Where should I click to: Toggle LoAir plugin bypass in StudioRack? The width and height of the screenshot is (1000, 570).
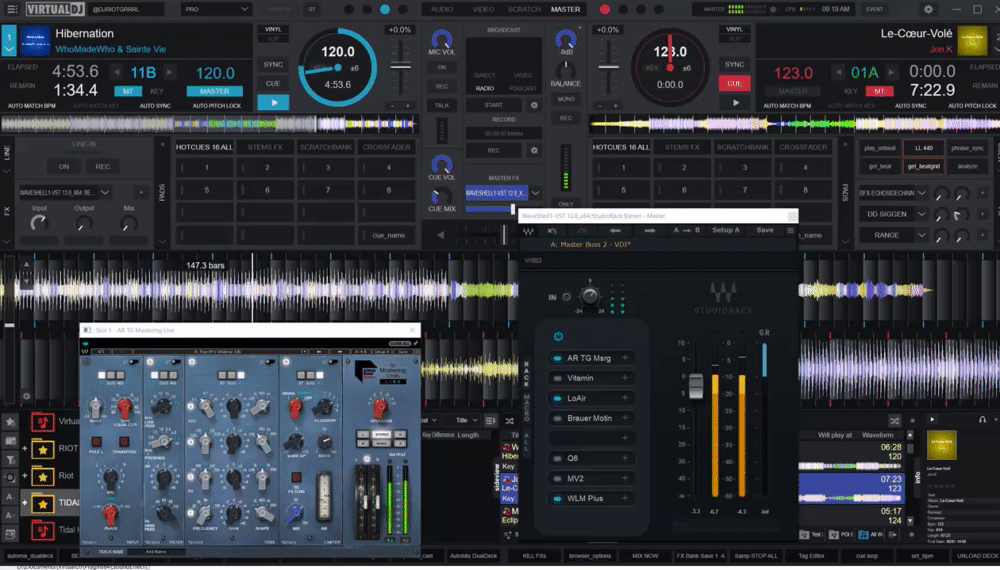coord(557,398)
